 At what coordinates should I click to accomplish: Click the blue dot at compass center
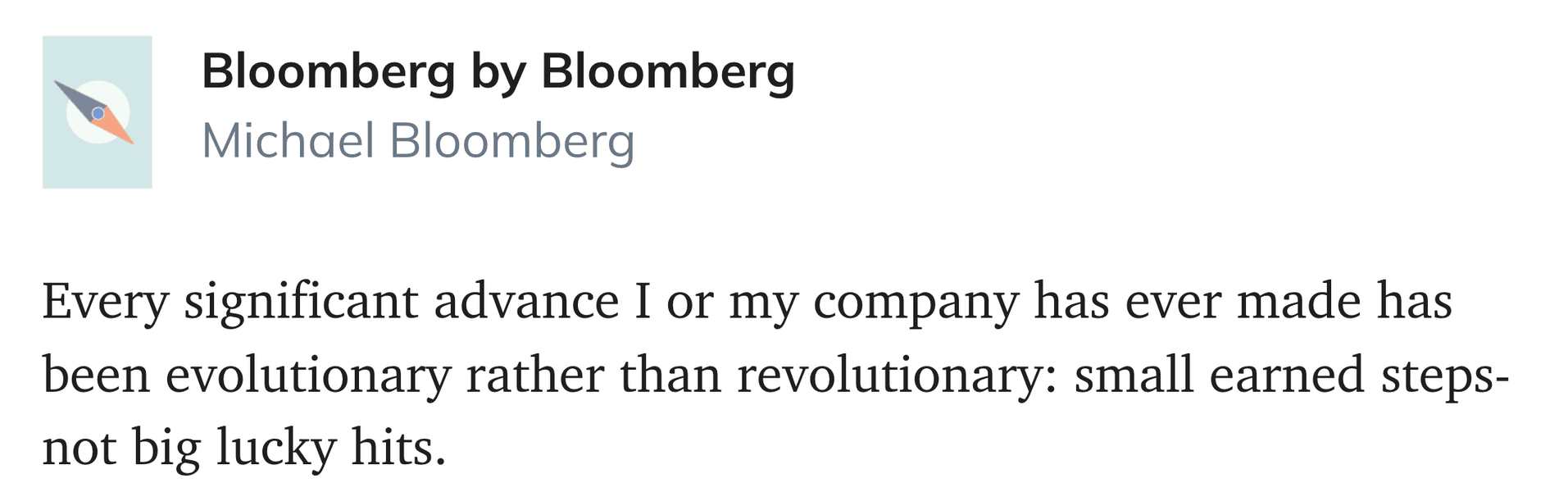click(98, 113)
